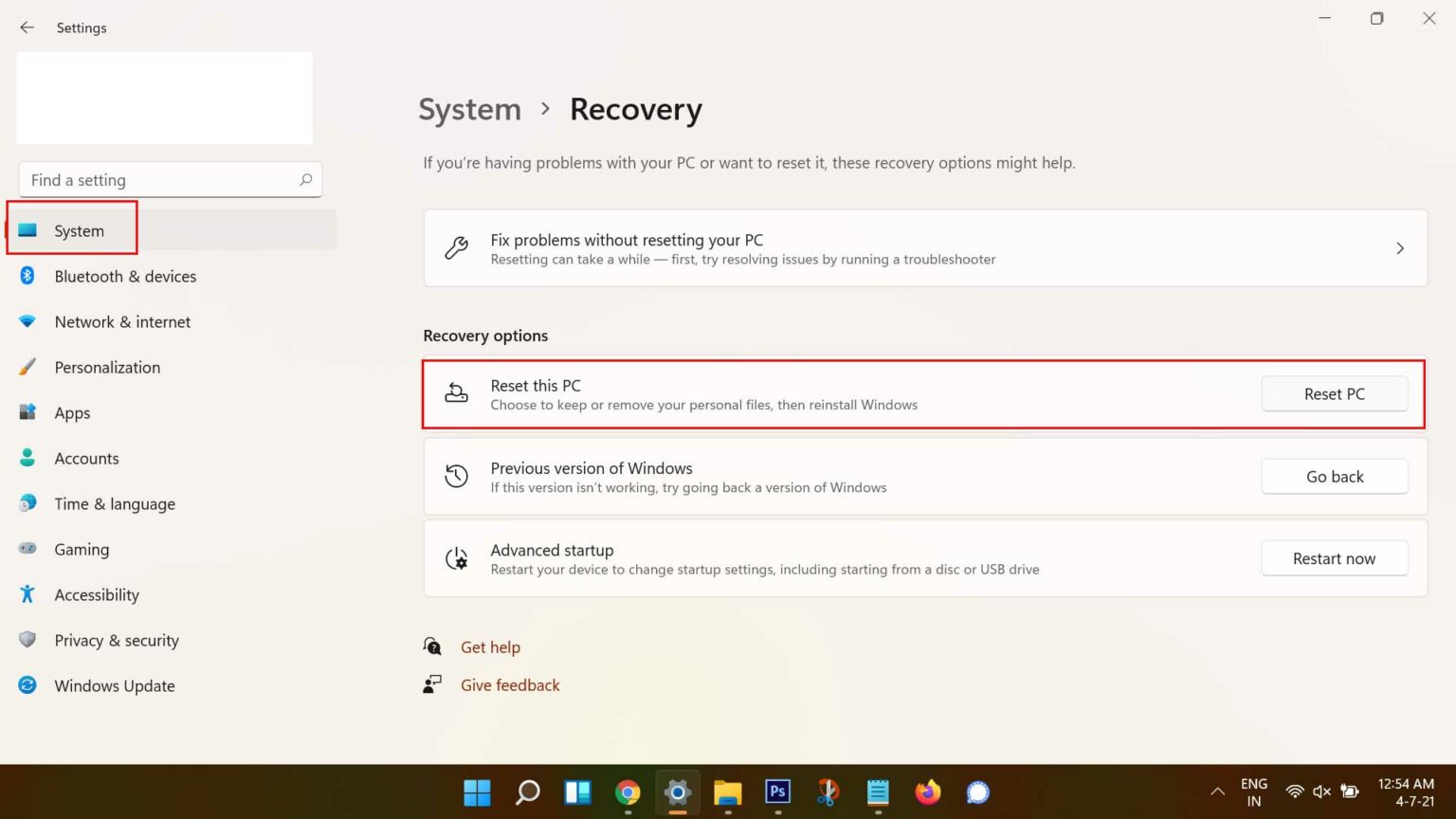This screenshot has height=819, width=1456.
Task: Click the Give feedback link
Action: point(510,685)
